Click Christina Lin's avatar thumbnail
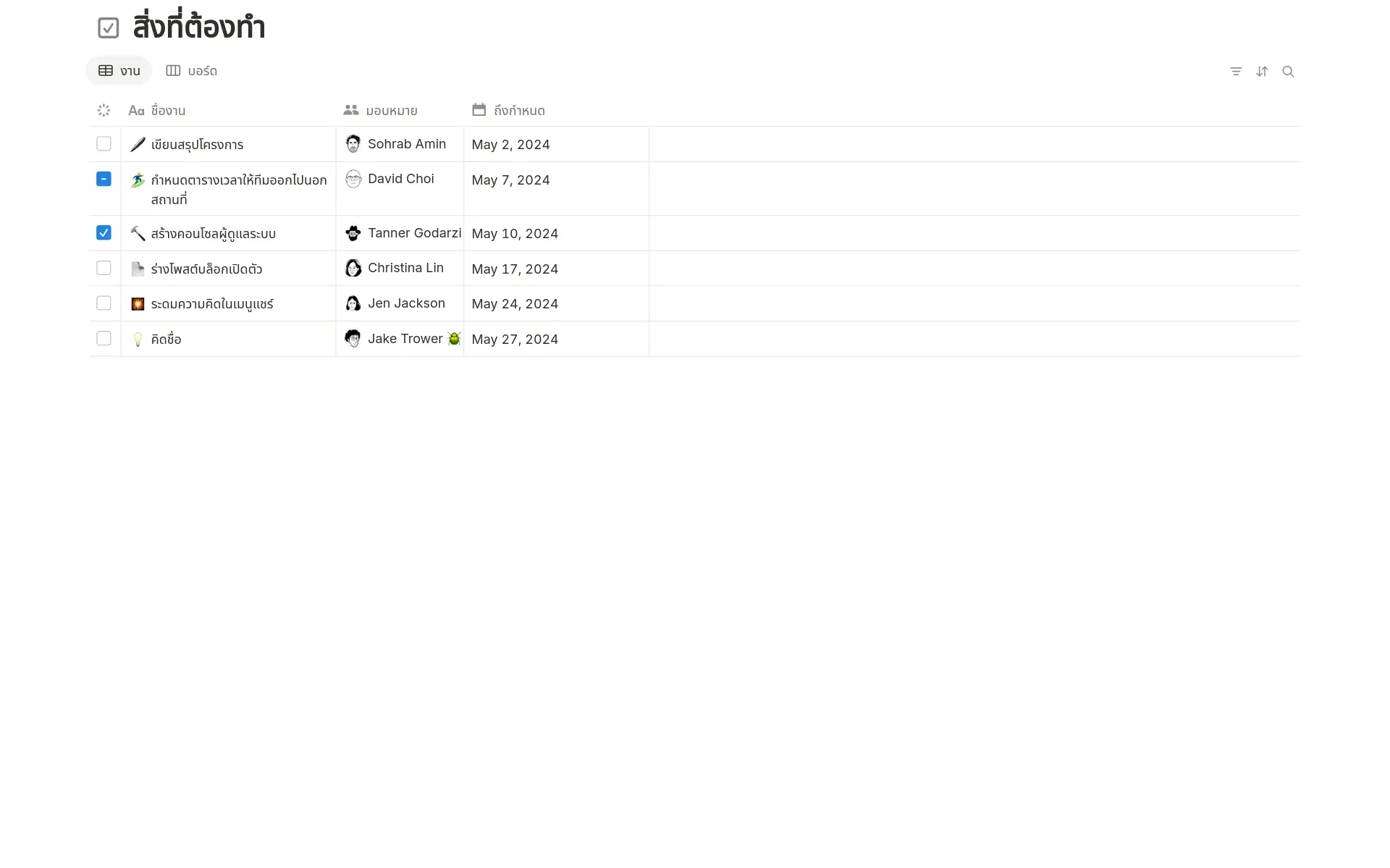 353,268
